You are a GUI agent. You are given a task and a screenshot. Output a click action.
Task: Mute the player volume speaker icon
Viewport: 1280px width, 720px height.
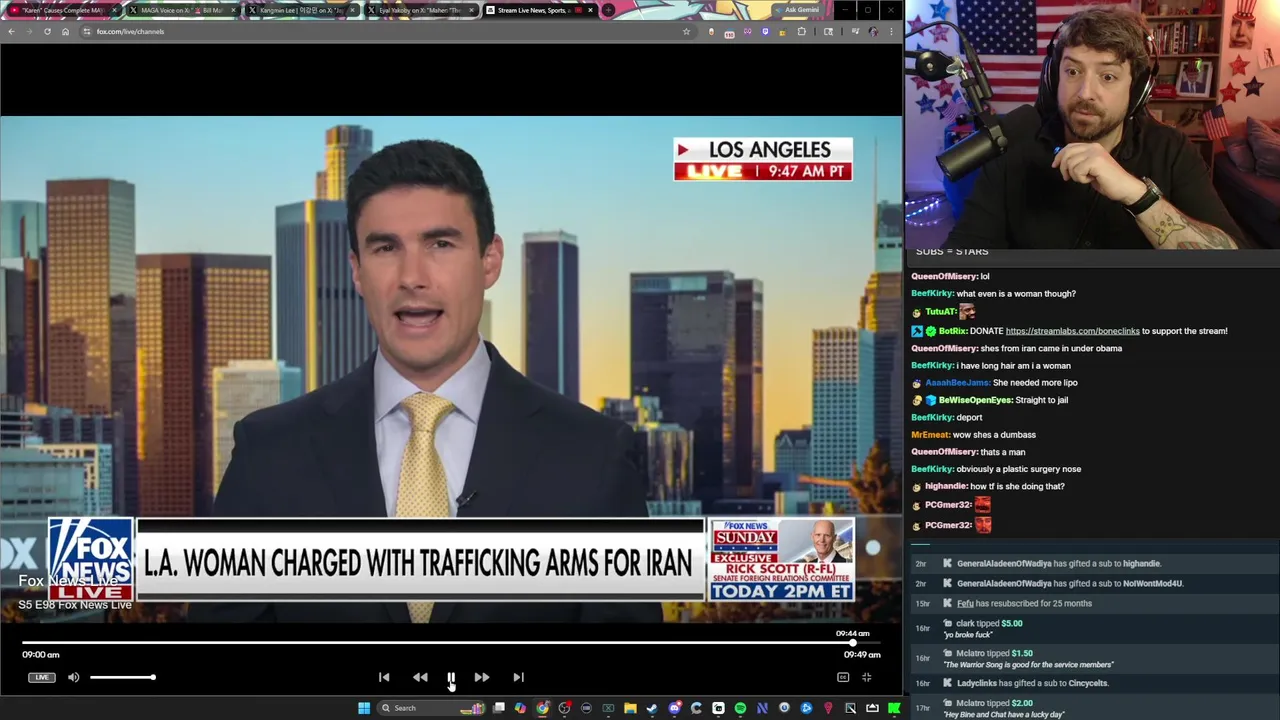73,677
